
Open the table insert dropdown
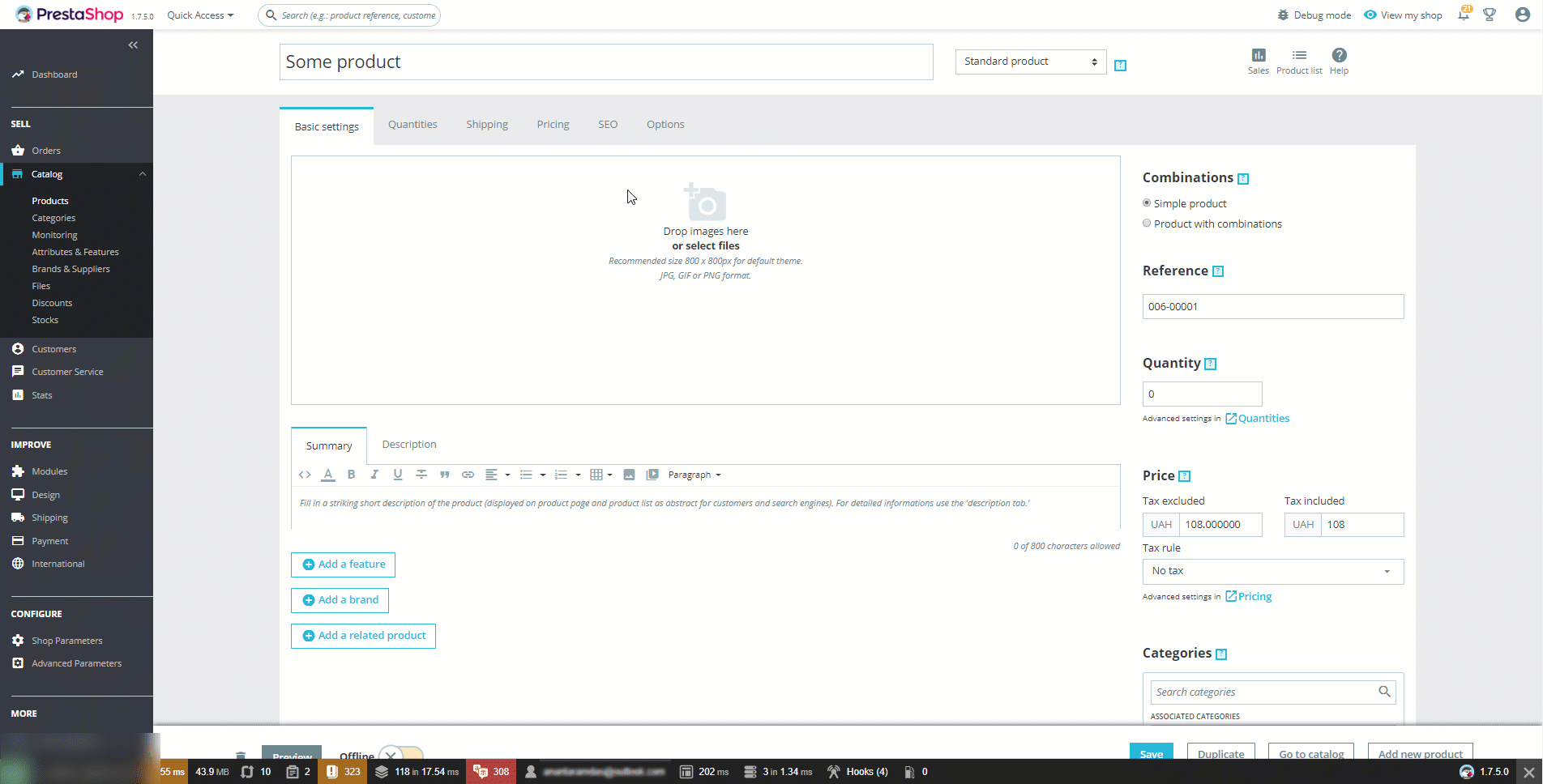pyautogui.click(x=601, y=475)
